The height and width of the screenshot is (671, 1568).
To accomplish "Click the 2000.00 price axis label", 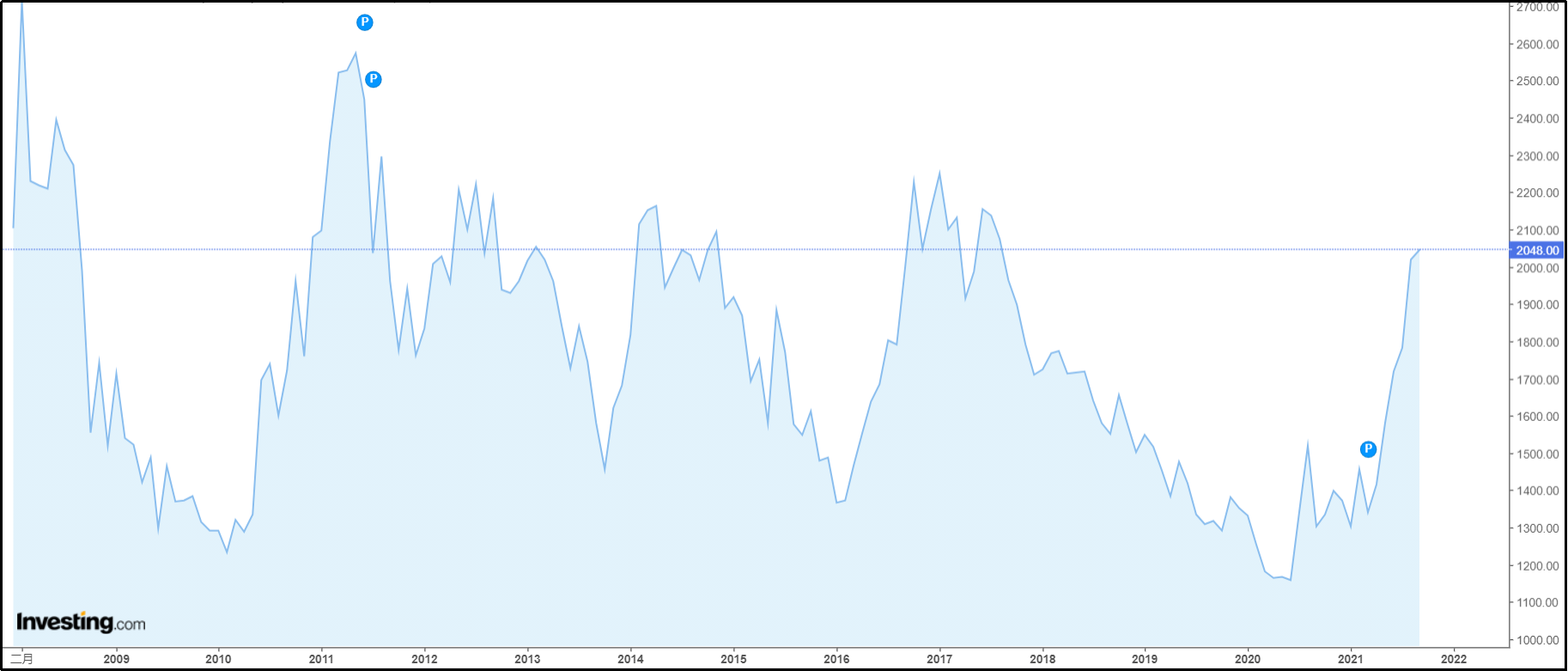I will tap(1537, 267).
